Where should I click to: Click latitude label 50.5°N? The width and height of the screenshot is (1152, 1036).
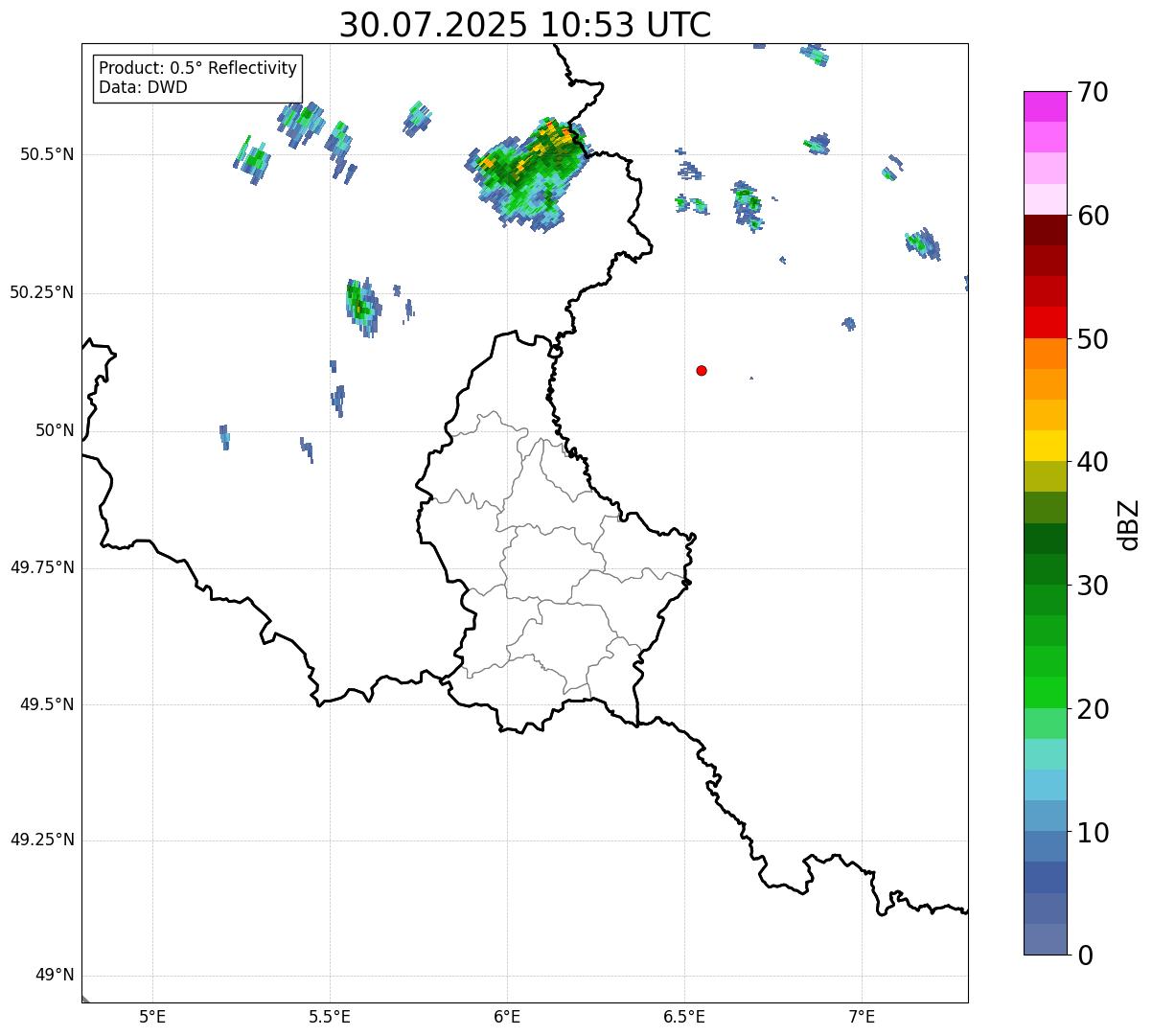pos(47,154)
